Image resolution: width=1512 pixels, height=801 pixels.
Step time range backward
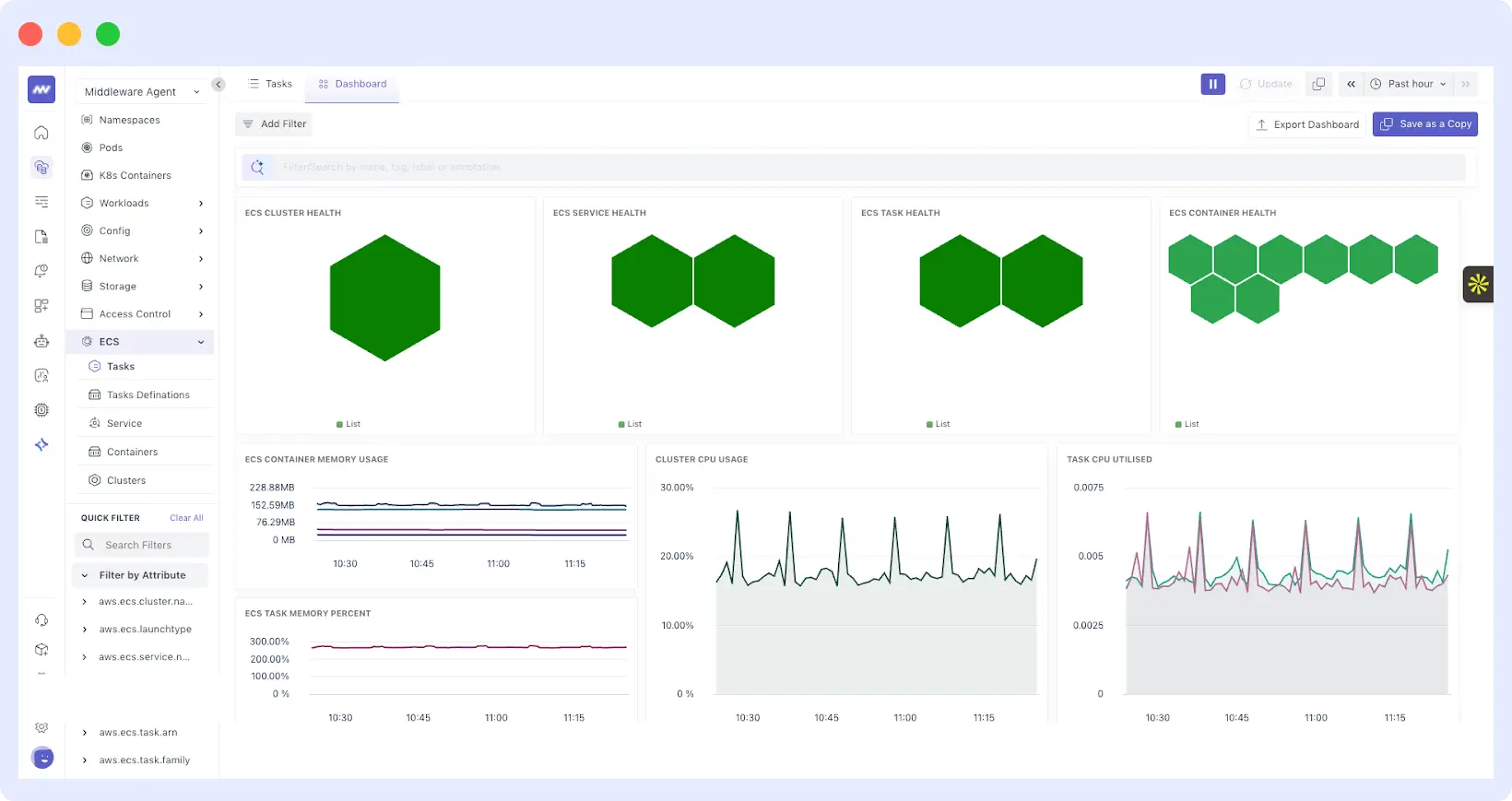point(1351,84)
